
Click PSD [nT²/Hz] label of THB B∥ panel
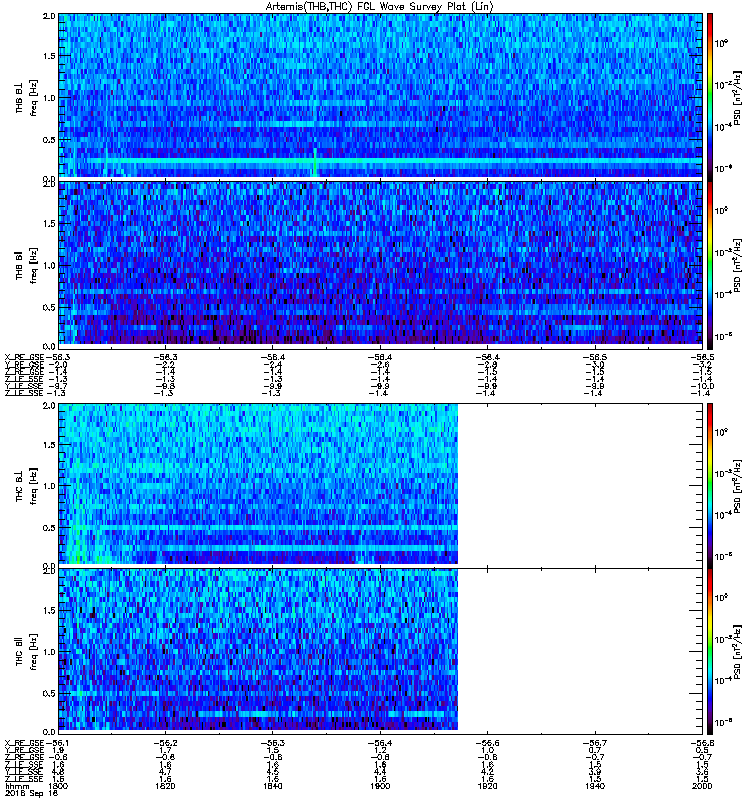coord(737,265)
